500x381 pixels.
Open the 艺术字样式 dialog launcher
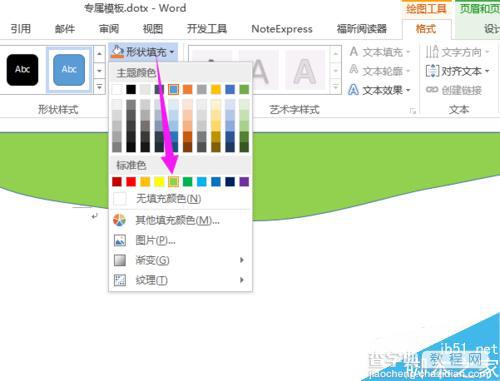click(x=413, y=112)
